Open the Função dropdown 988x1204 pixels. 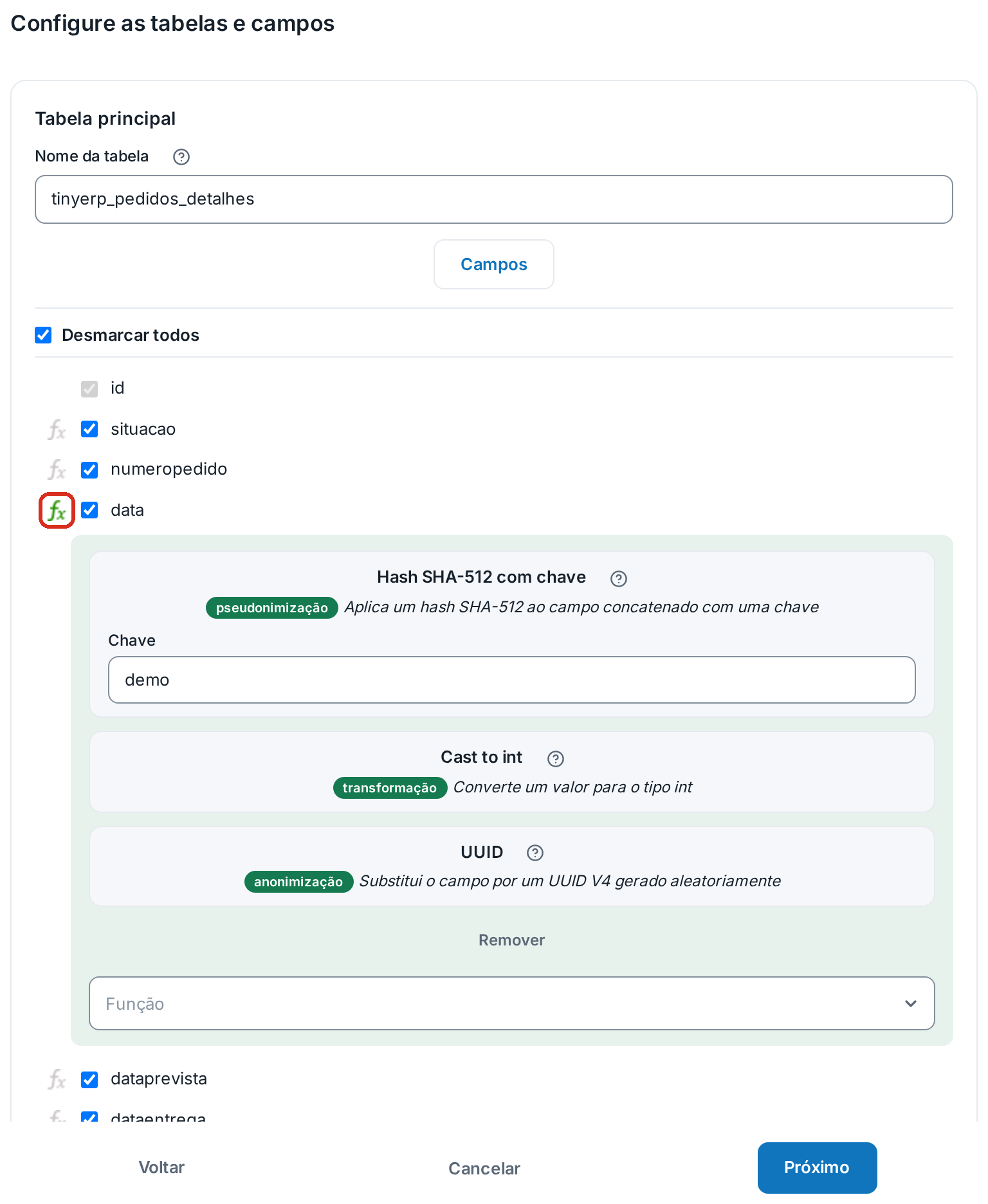(x=511, y=1003)
